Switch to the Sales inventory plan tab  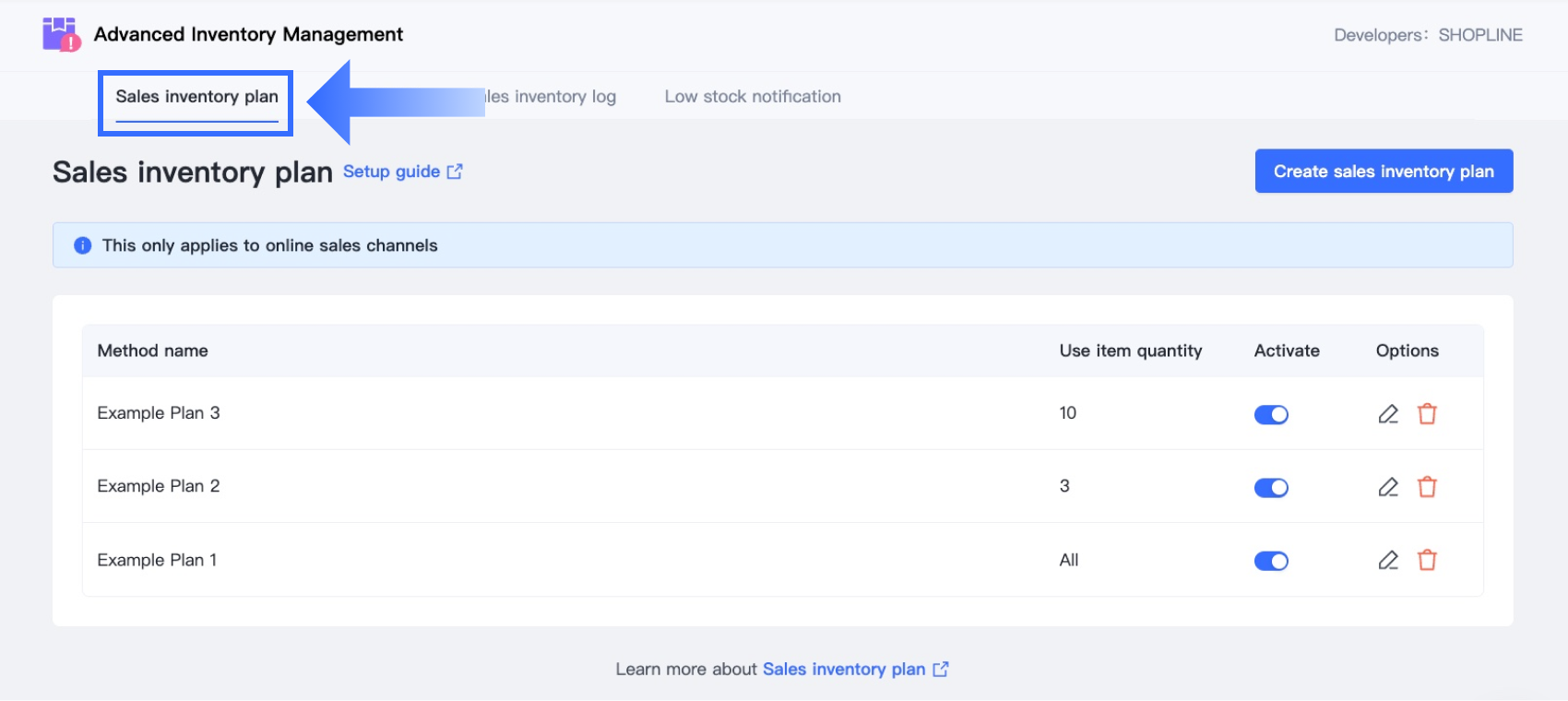(x=196, y=97)
